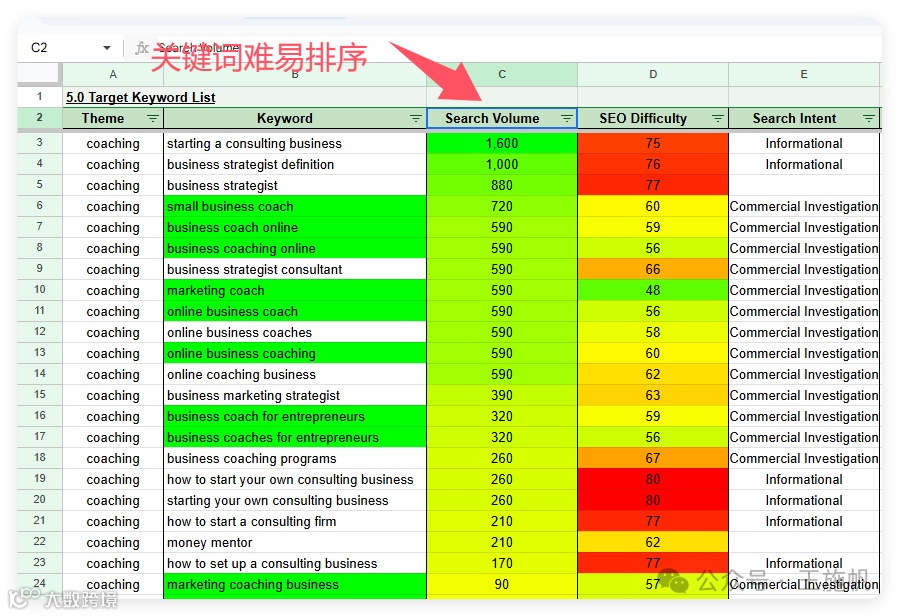Click the SEO difficulty 75 cell

(653, 143)
